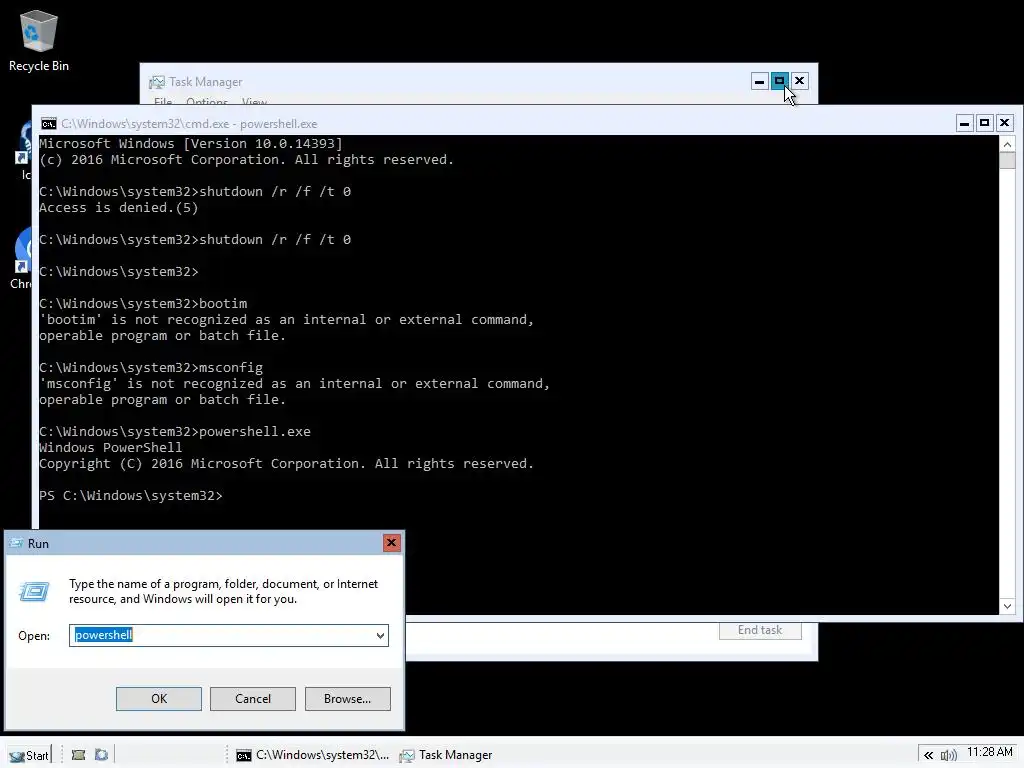The width and height of the screenshot is (1024, 768).
Task: Click the 'Windows PowerShell' banner line in console
Action: click(x=110, y=448)
